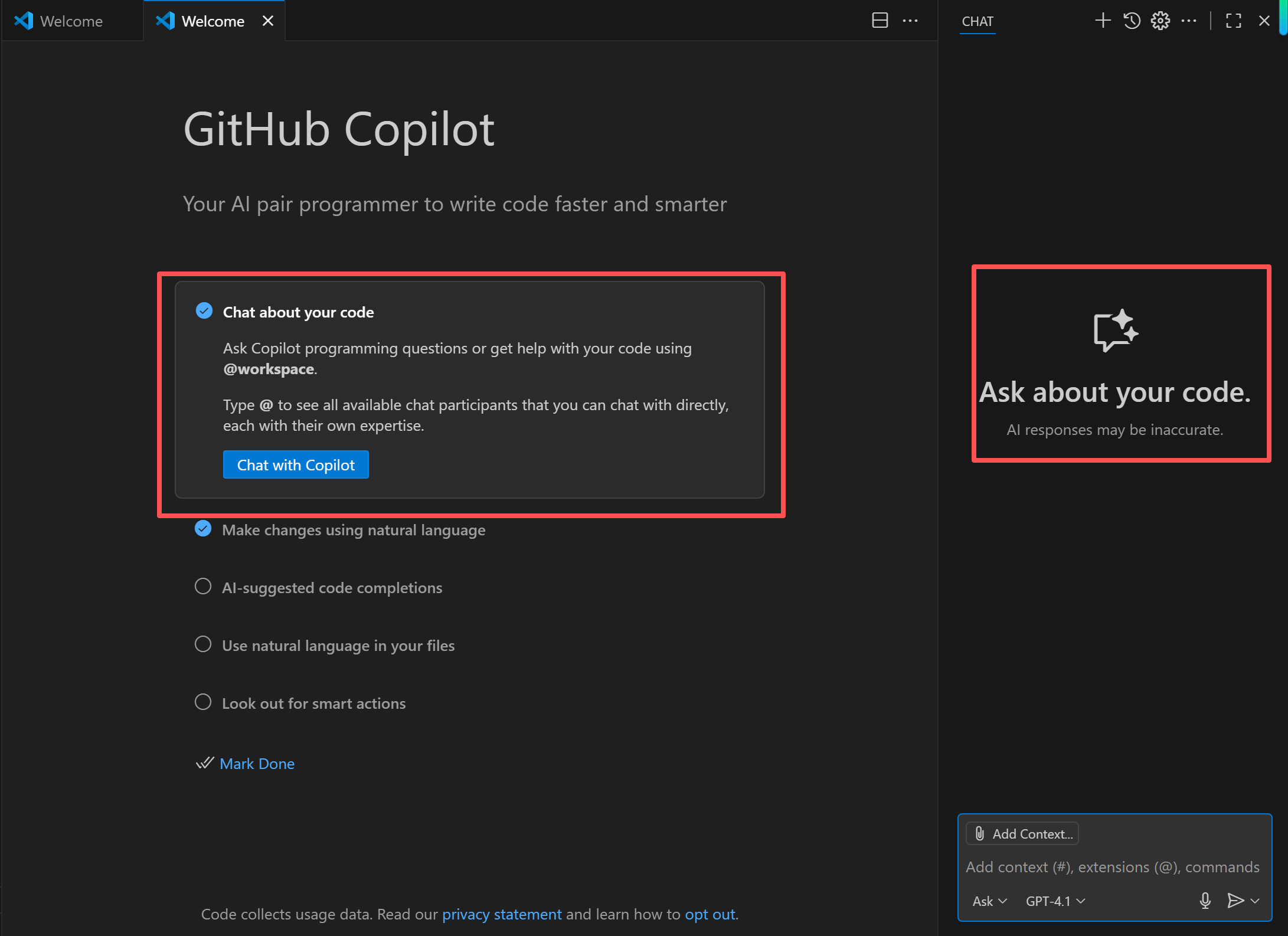Click the Chat about your code heading
The width and height of the screenshot is (1288, 936).
pos(298,312)
